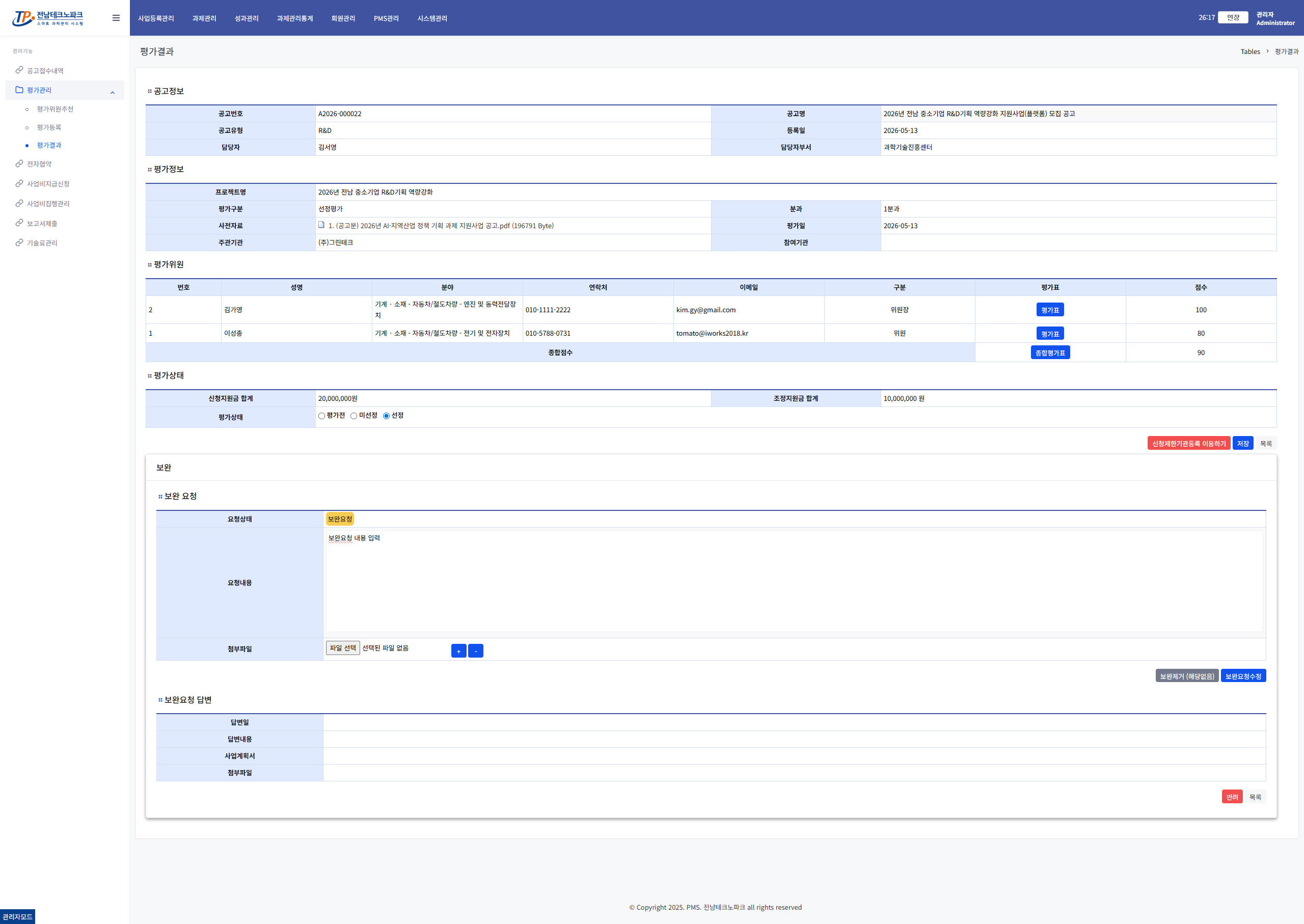This screenshot has height=924, width=1304.
Task: Open 평가결과 submenu item
Action: 49,145
